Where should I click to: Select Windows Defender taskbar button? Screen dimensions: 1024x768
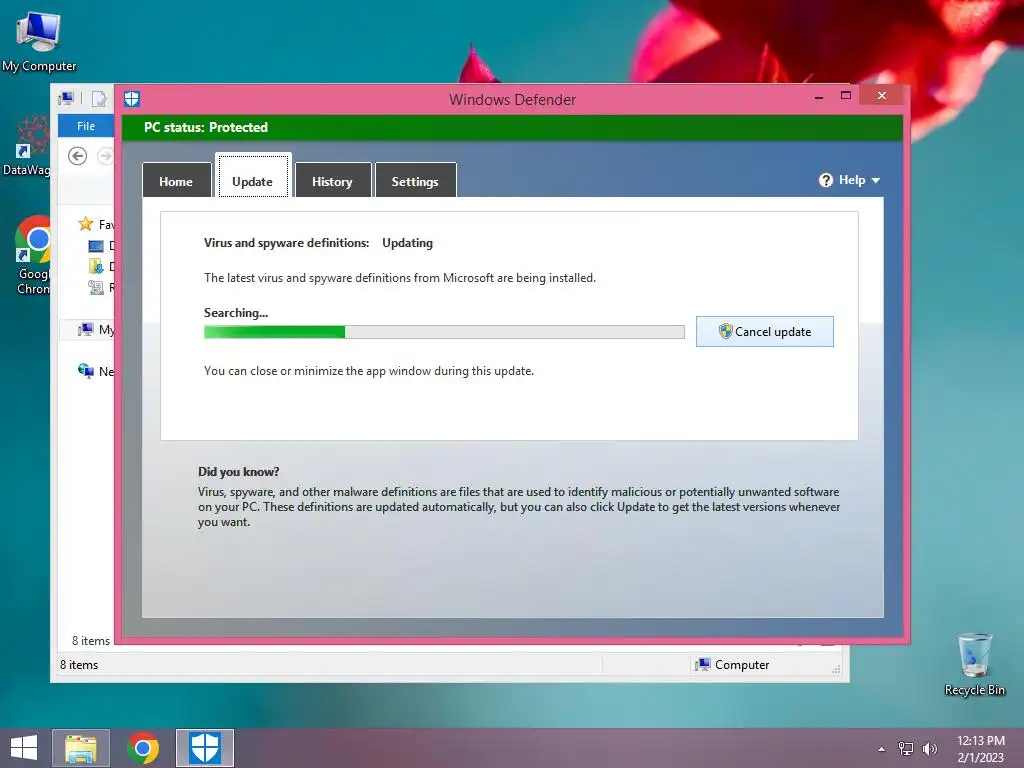tap(204, 748)
